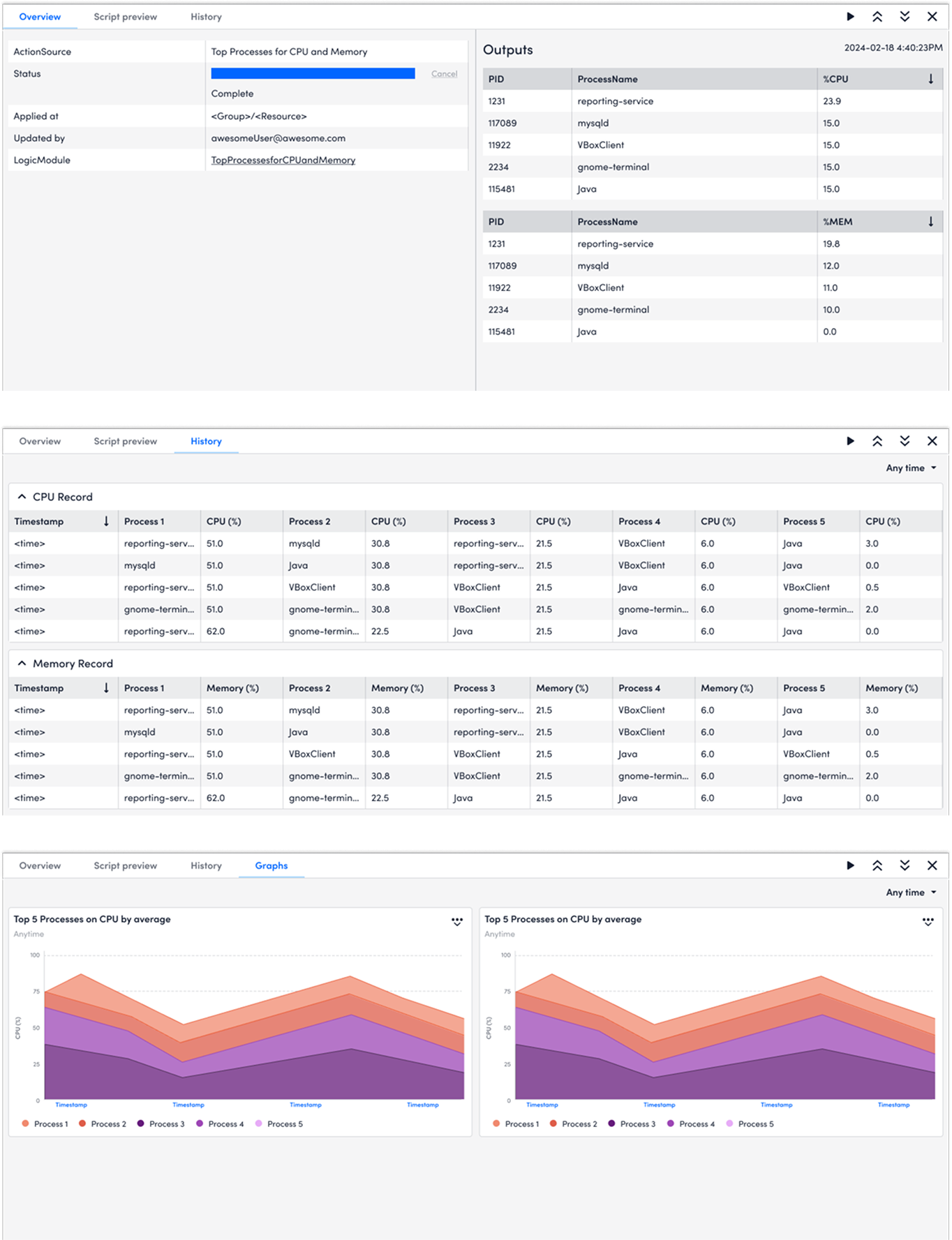Image resolution: width=952 pixels, height=1240 pixels.
Task: Open Any time dropdown in History panel
Action: (911, 468)
